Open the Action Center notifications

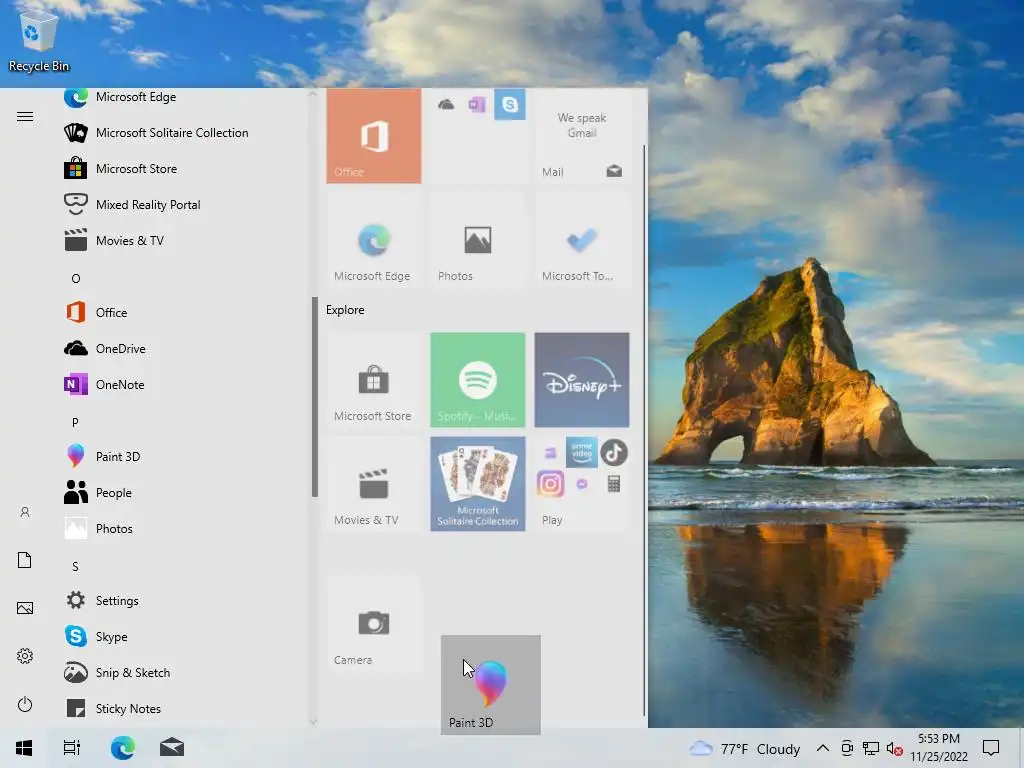(991, 748)
